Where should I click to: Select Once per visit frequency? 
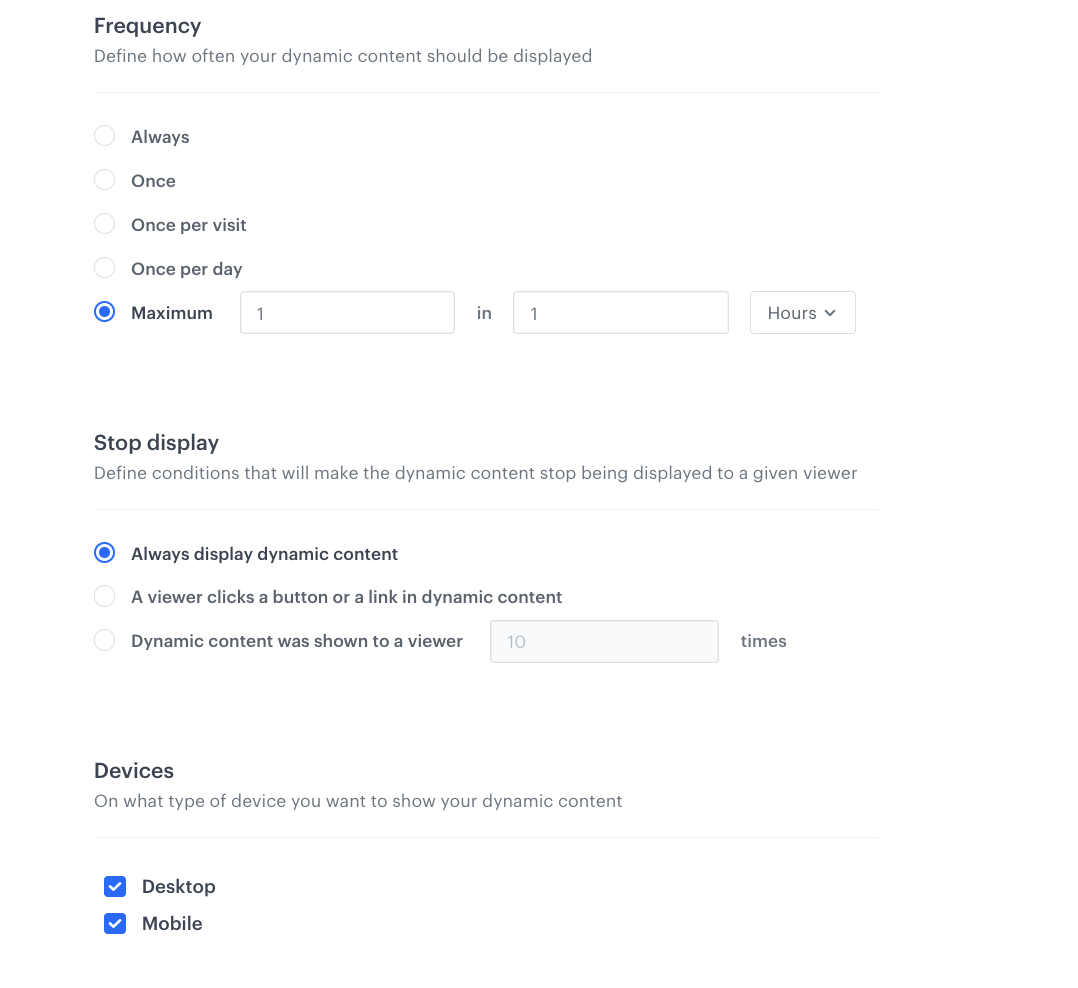(105, 224)
